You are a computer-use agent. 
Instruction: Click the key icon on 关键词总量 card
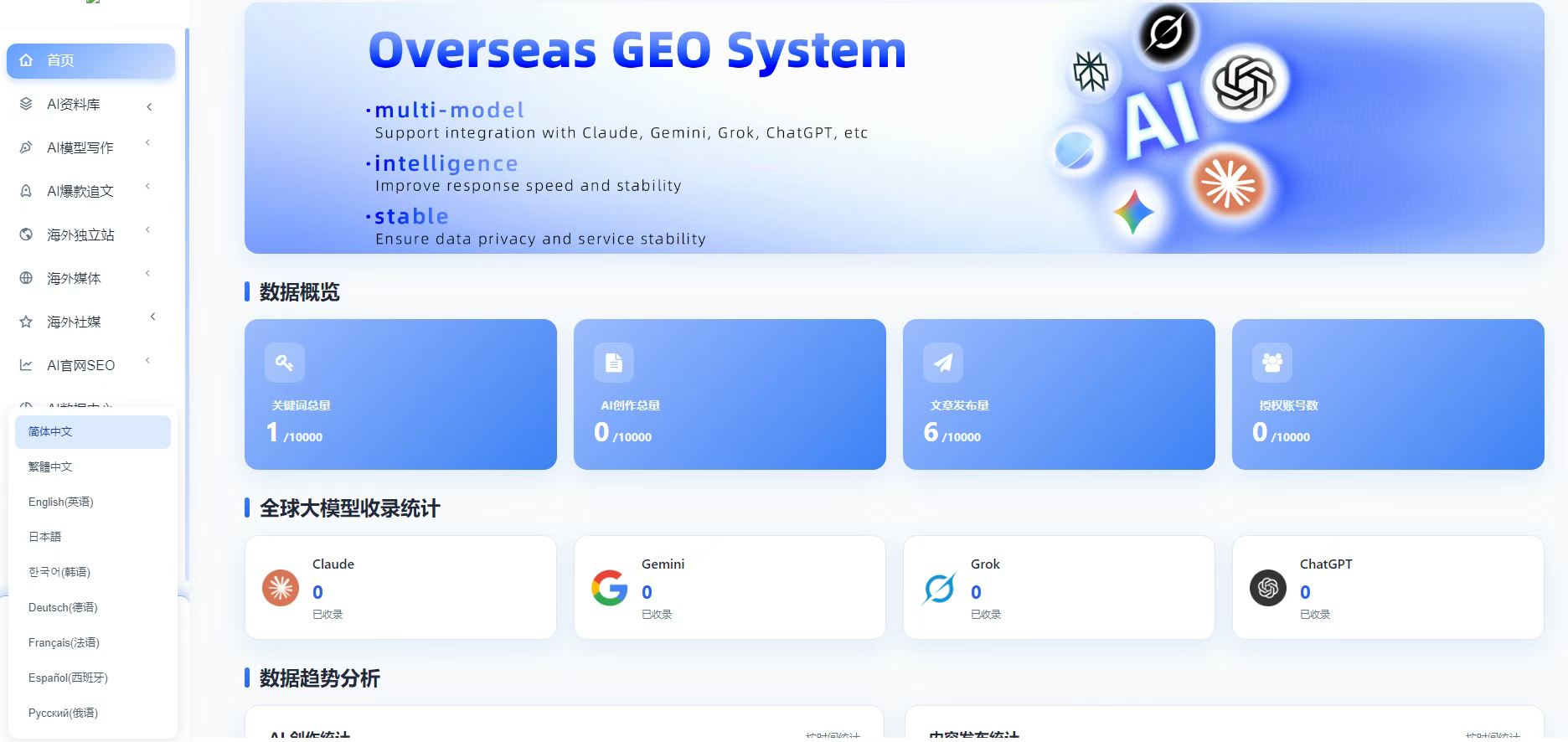coord(285,363)
